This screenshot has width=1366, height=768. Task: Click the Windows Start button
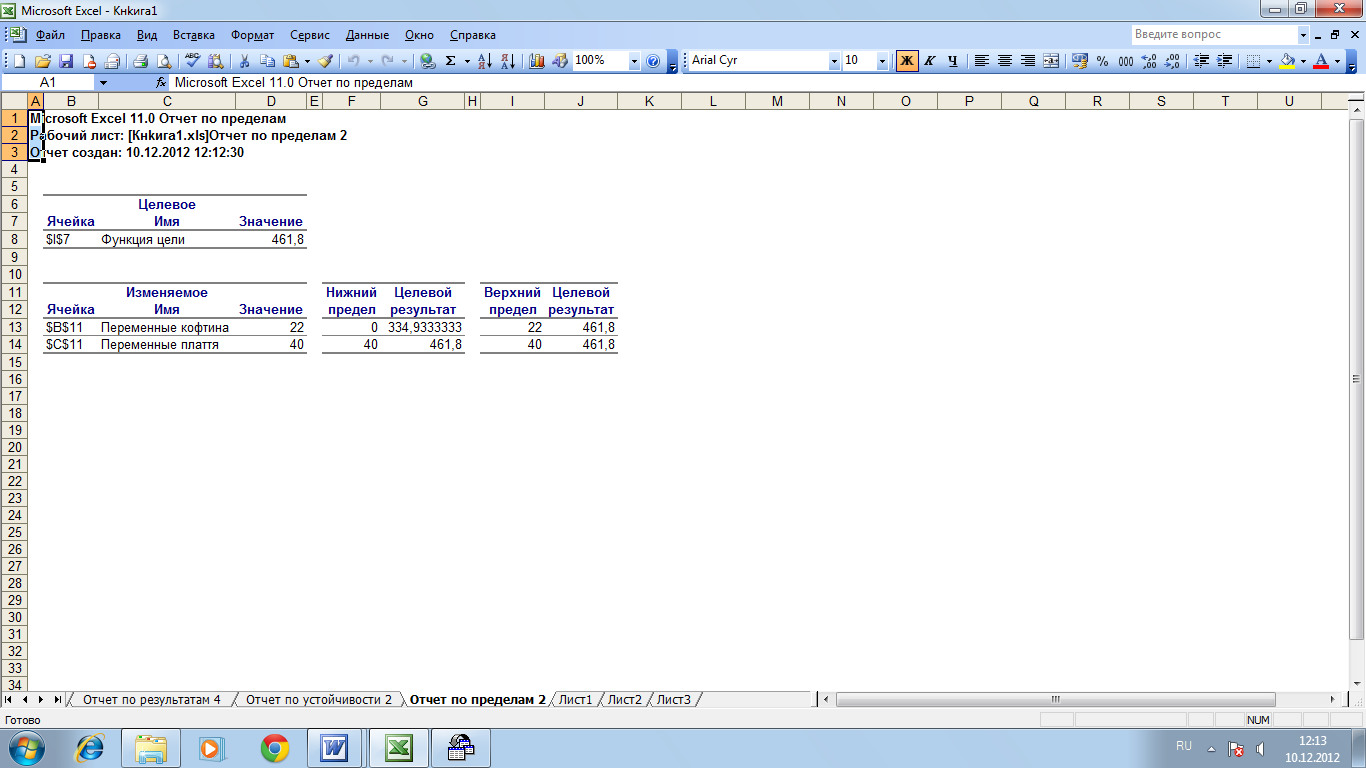[27, 747]
